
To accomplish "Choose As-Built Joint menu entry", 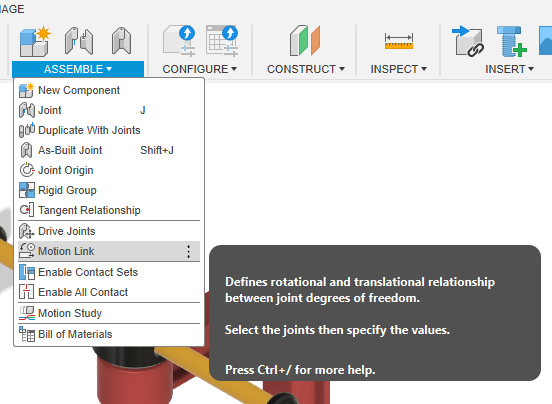I will point(109,151).
